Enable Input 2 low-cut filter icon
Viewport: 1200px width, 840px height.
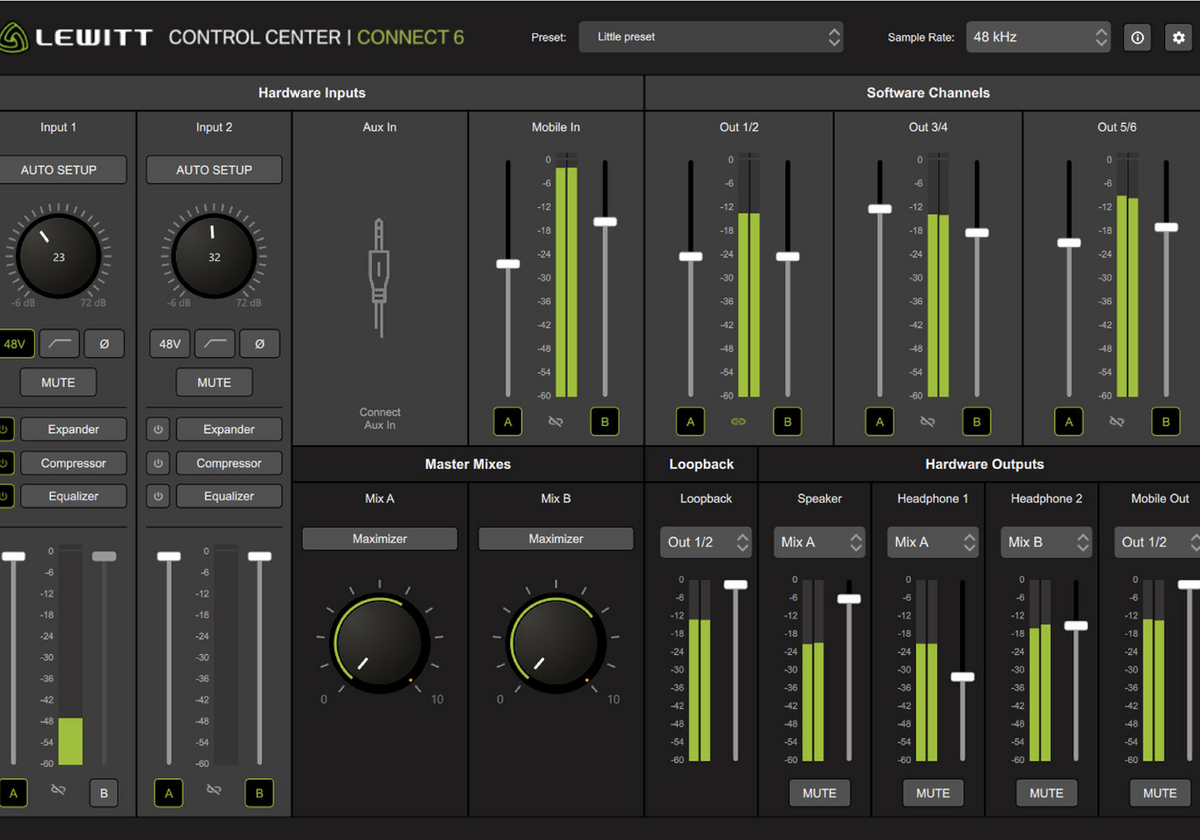tap(215, 344)
